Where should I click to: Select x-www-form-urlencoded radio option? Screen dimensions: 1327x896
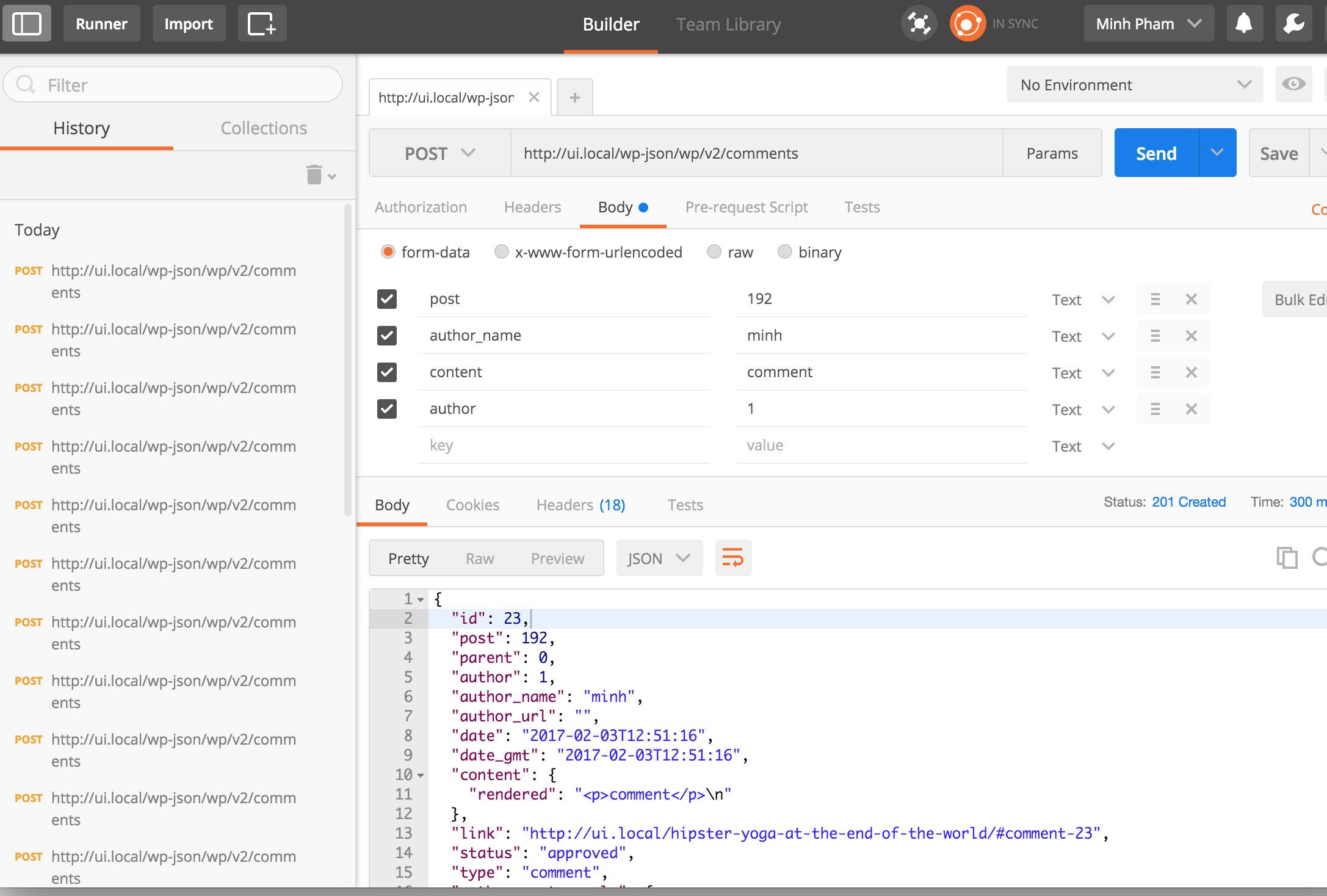click(502, 252)
